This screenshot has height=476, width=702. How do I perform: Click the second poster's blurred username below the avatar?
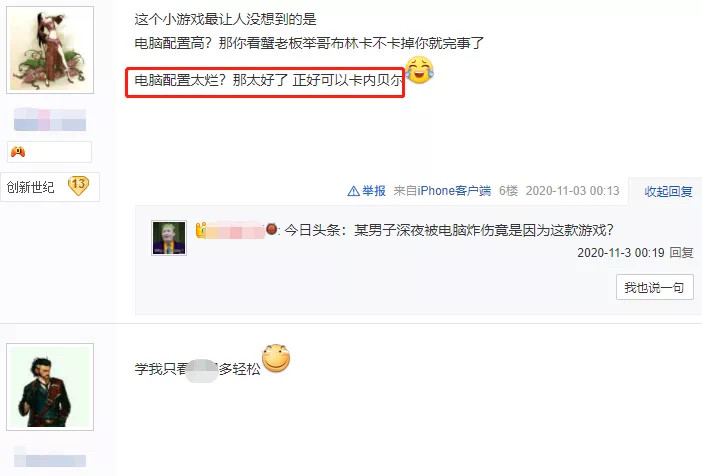[50, 457]
